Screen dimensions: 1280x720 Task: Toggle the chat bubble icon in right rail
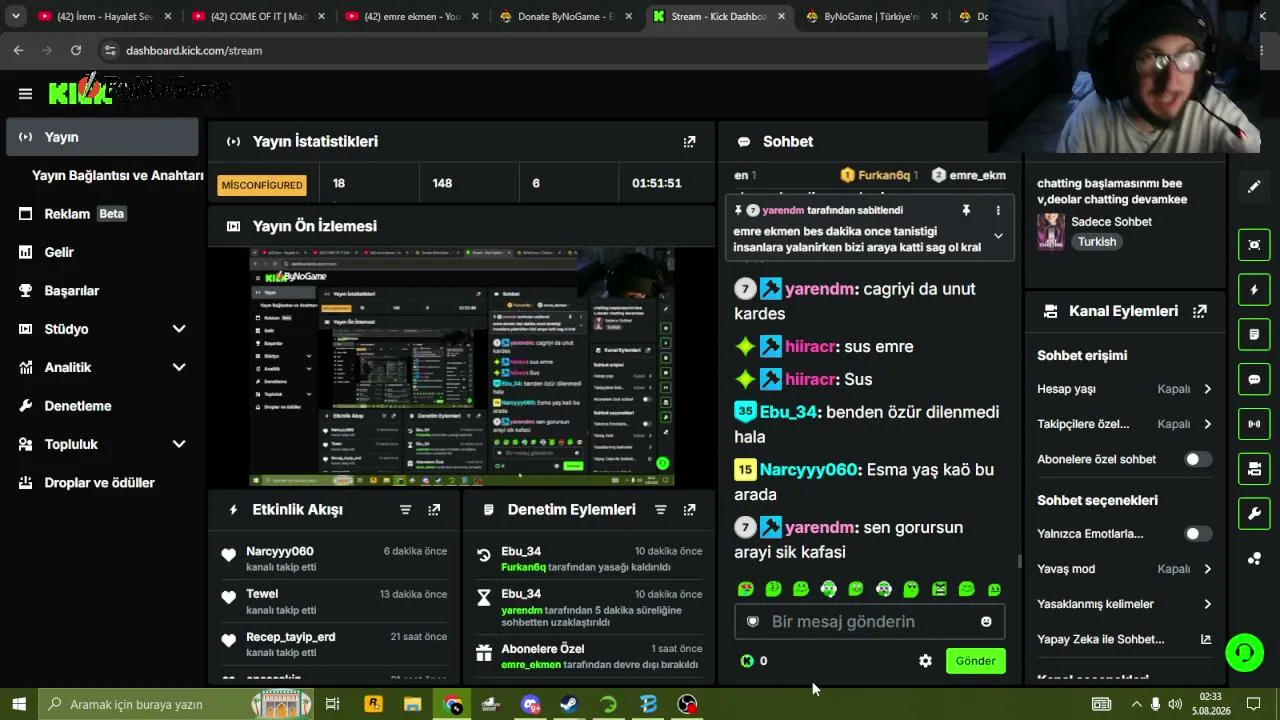1254,380
